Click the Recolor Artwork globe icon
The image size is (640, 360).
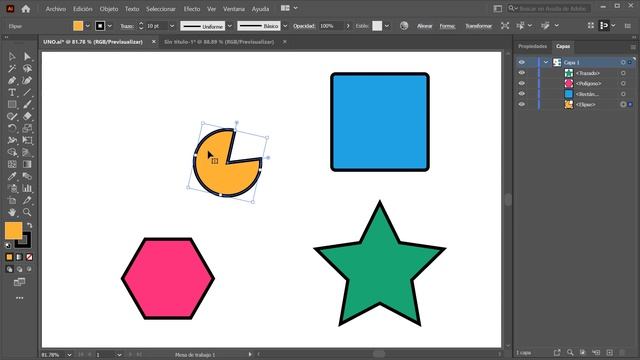(x=404, y=26)
